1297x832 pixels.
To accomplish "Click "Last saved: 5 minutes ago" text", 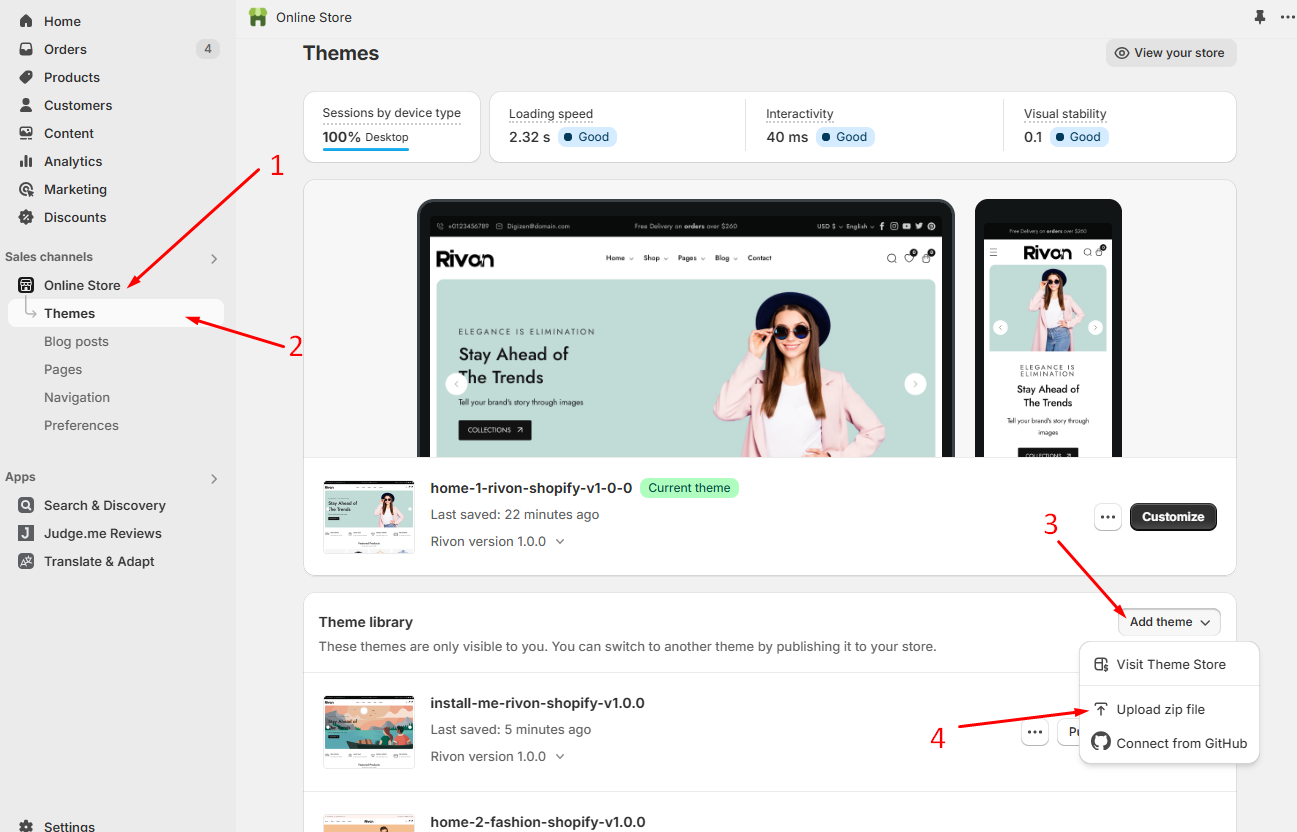I will 511,729.
